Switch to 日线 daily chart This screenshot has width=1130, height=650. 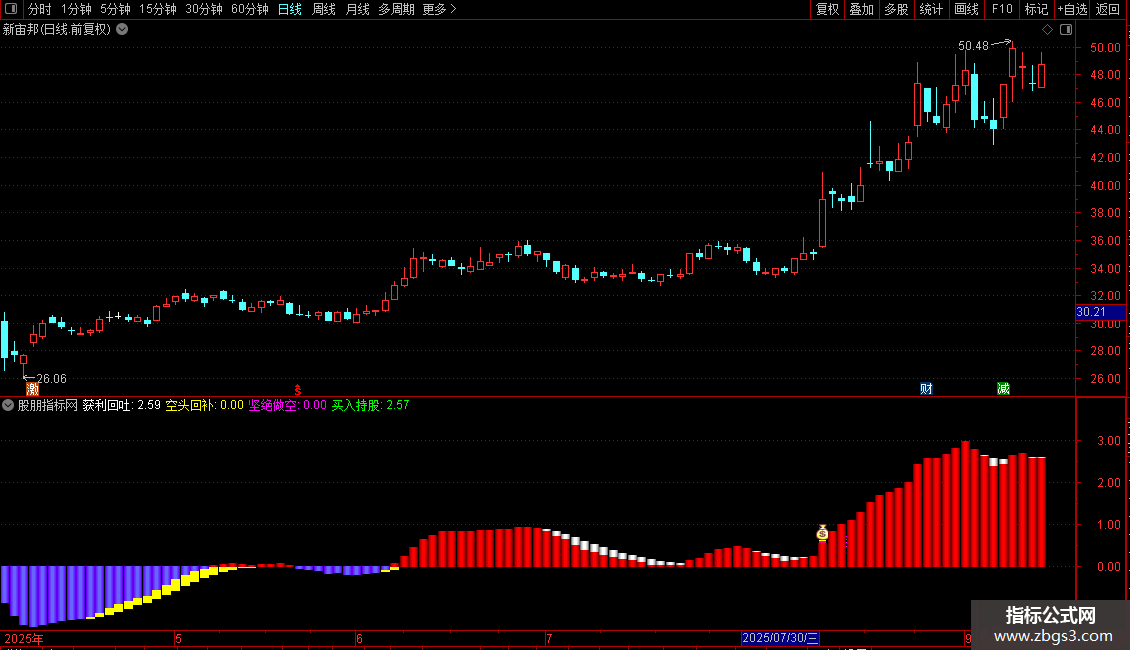(x=290, y=9)
